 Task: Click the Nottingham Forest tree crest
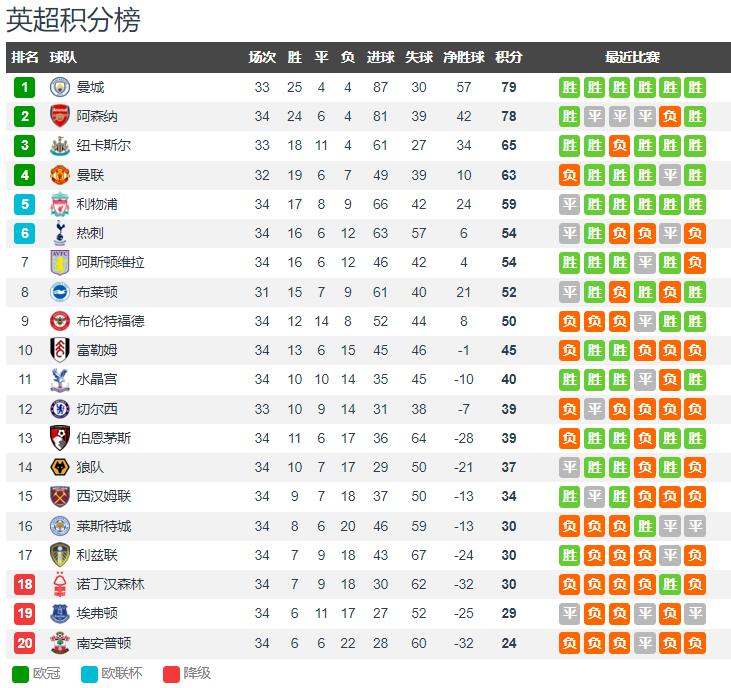[60, 585]
